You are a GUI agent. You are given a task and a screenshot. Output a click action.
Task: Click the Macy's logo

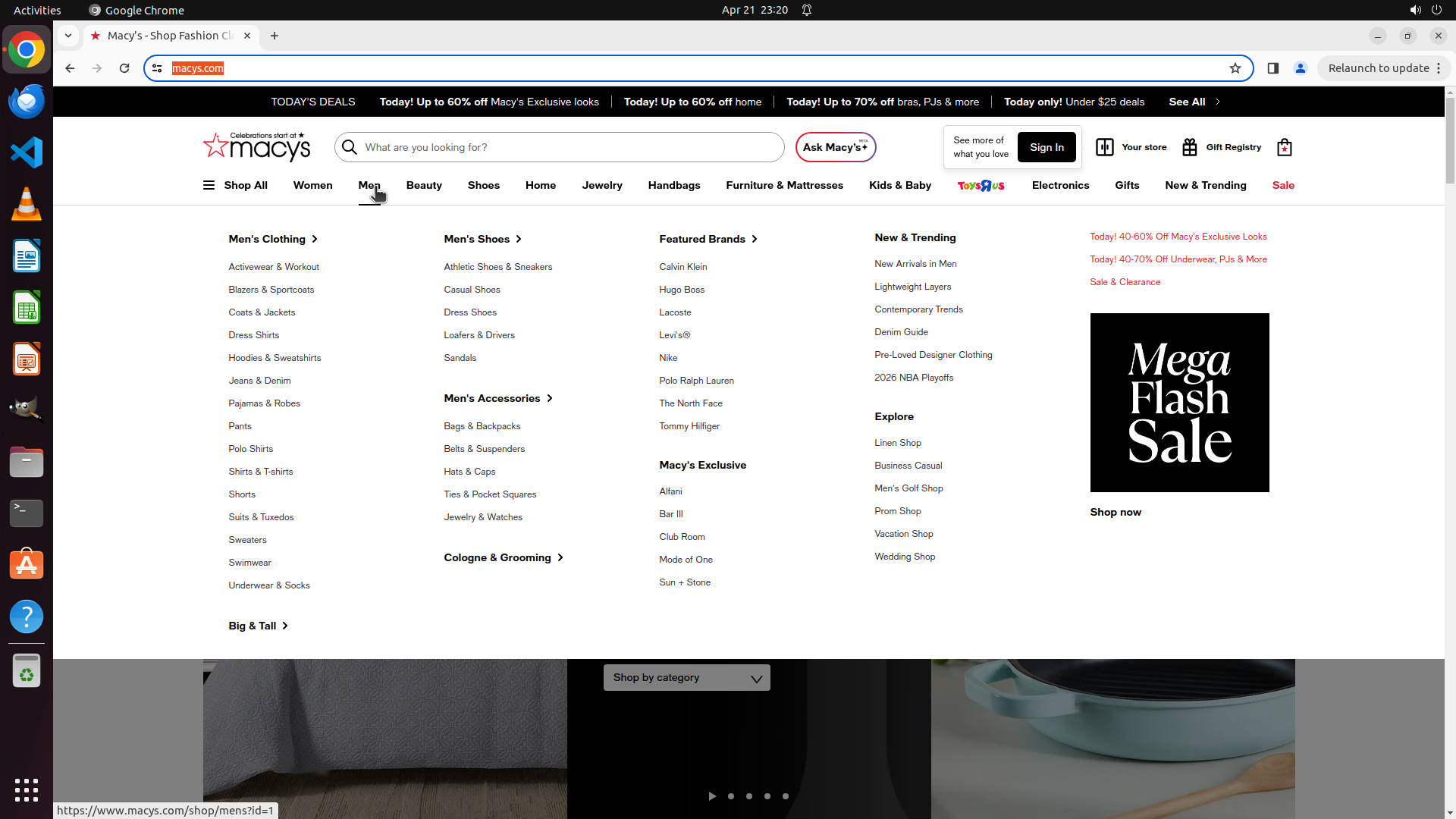(256, 146)
